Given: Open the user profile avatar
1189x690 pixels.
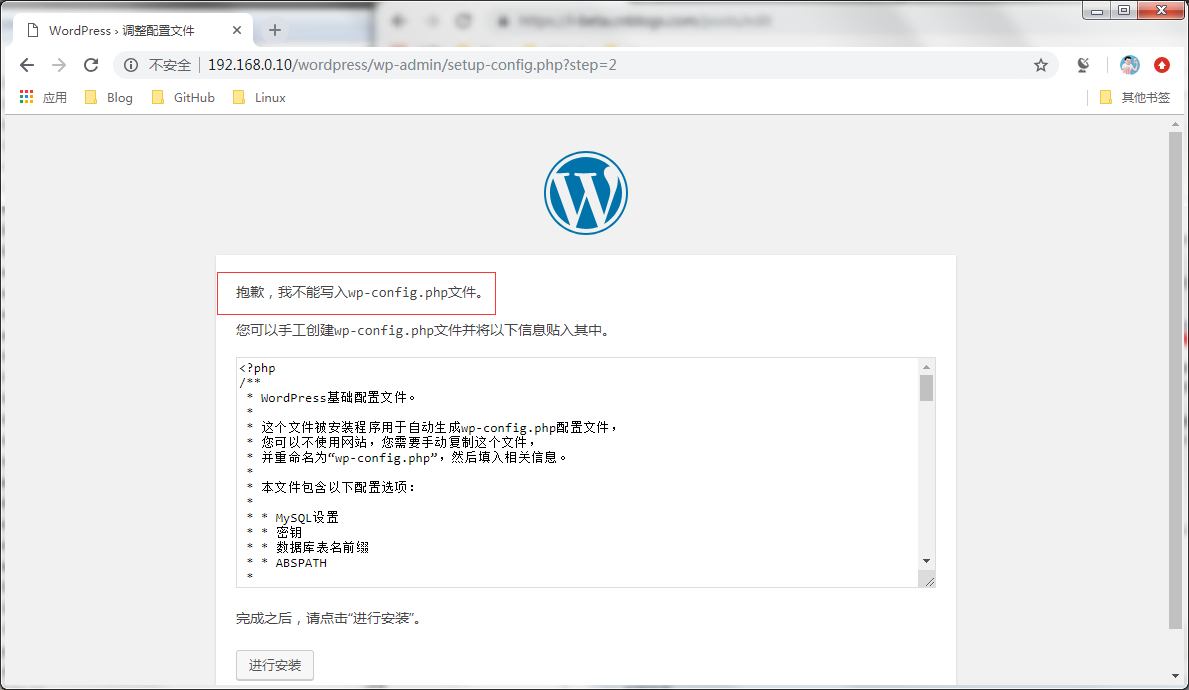Looking at the screenshot, I should pos(1129,65).
